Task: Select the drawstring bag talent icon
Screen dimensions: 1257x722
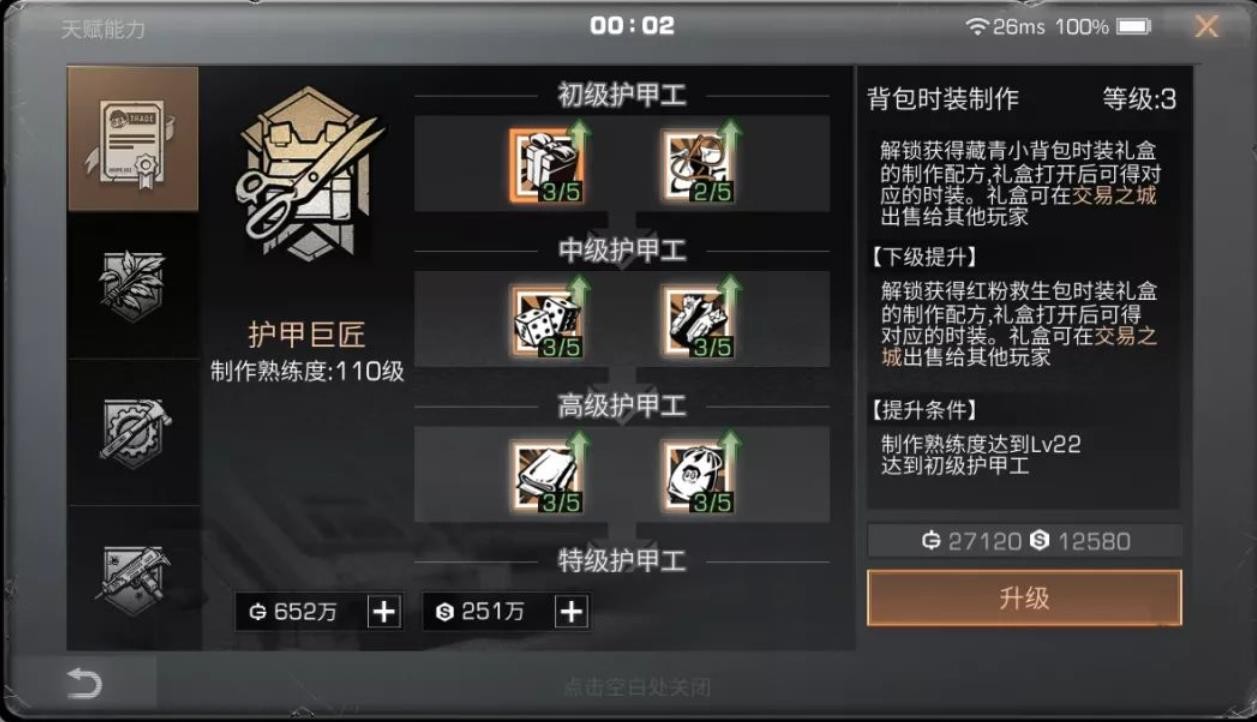Action: tap(700, 475)
